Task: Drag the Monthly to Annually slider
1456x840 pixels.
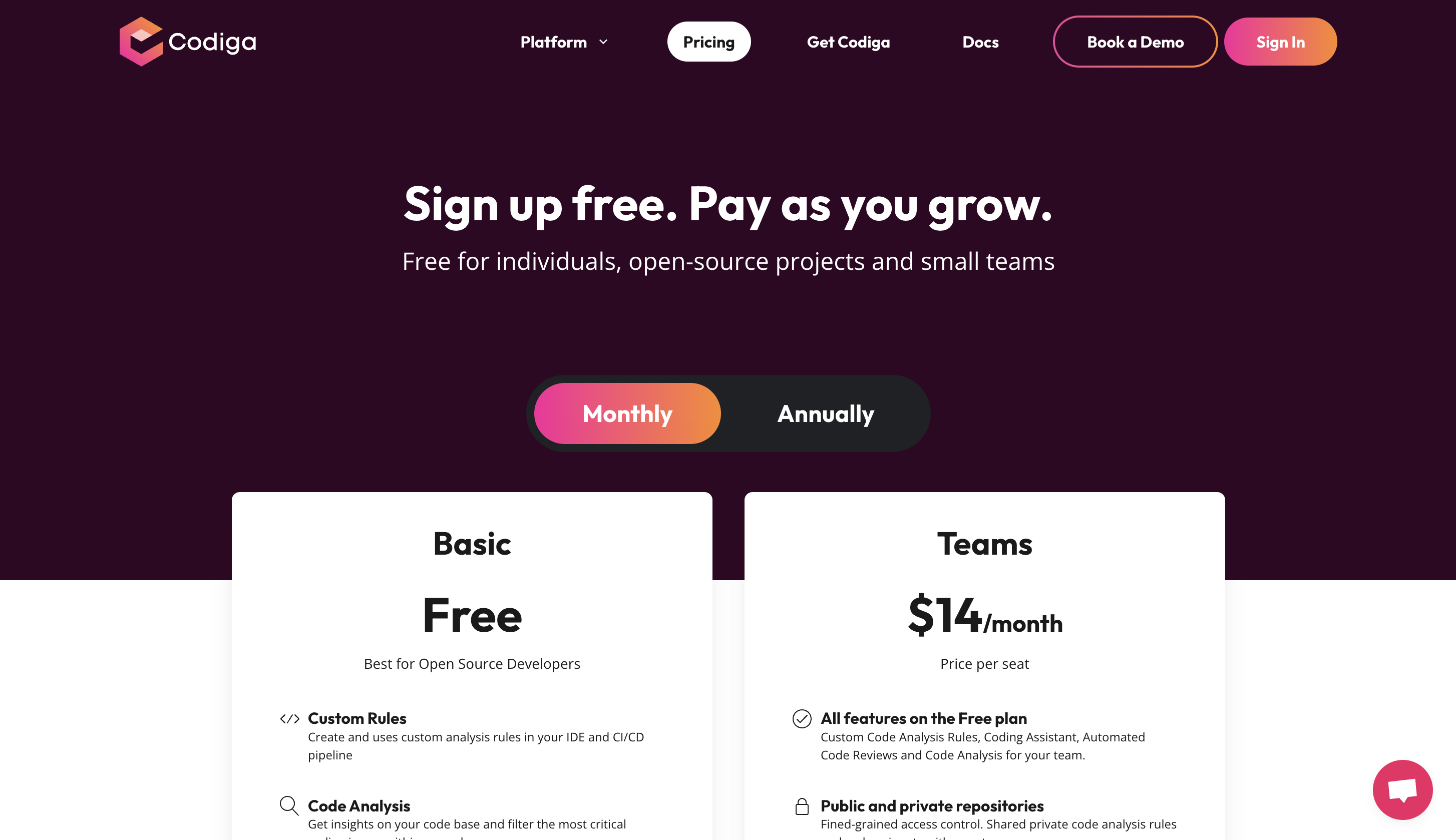Action: [x=824, y=412]
